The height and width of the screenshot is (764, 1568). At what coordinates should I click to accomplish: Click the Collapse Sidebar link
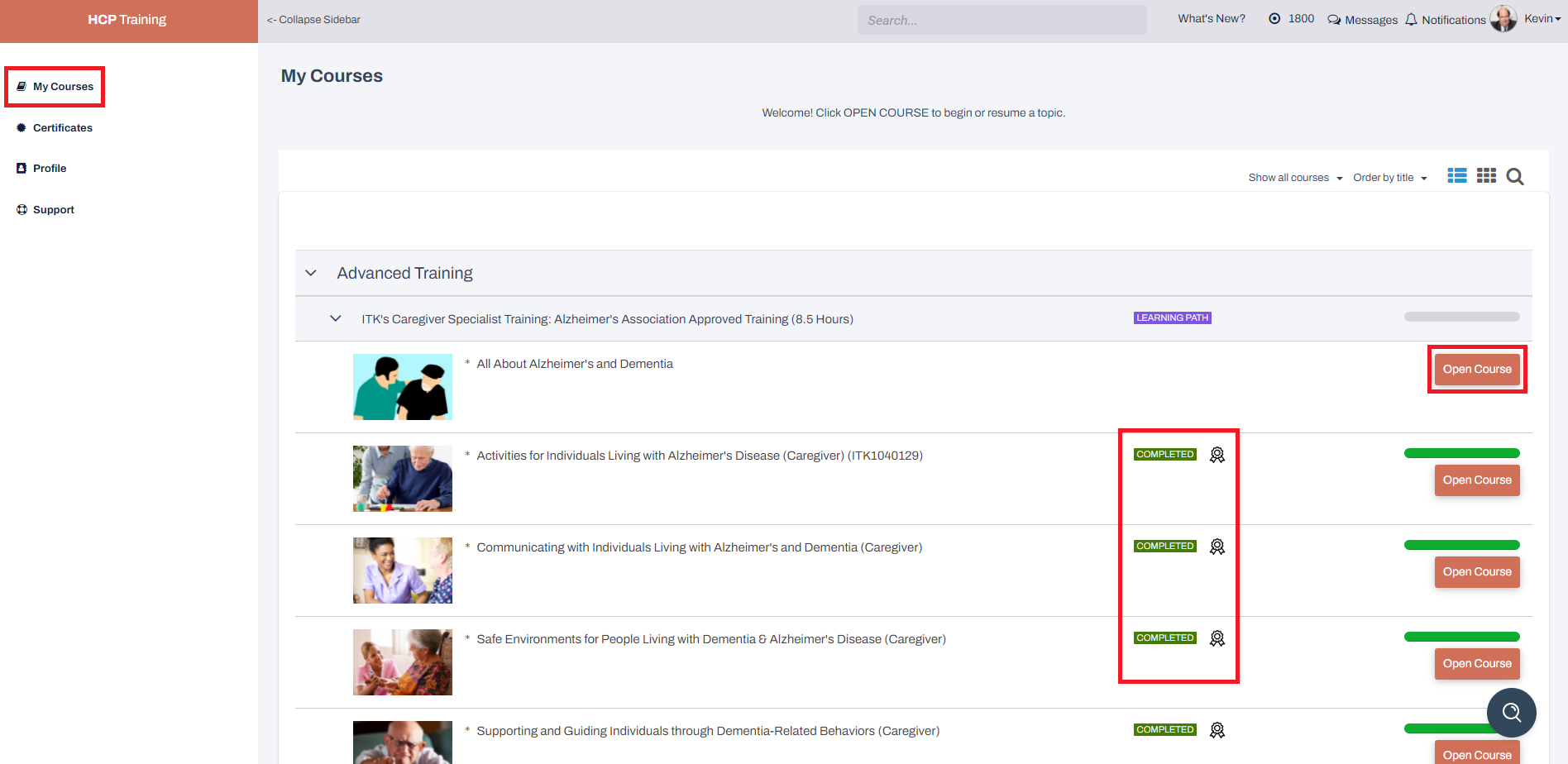pyautogui.click(x=313, y=20)
